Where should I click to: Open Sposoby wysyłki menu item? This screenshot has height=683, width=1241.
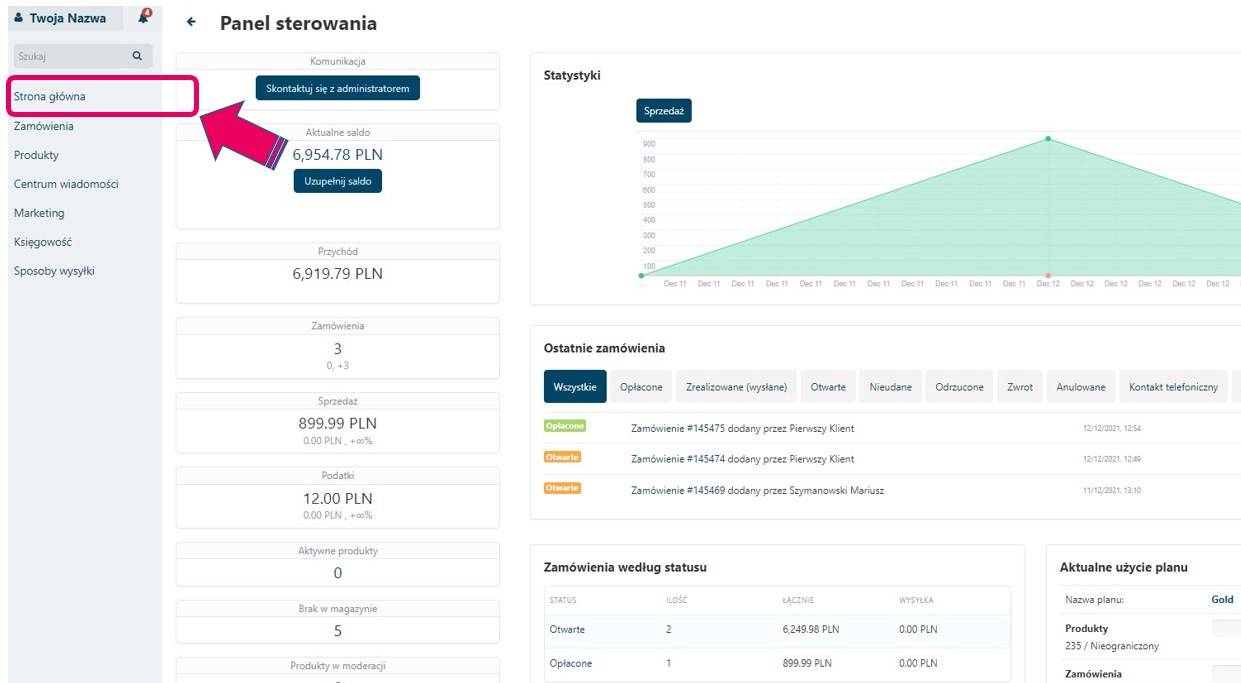(54, 271)
